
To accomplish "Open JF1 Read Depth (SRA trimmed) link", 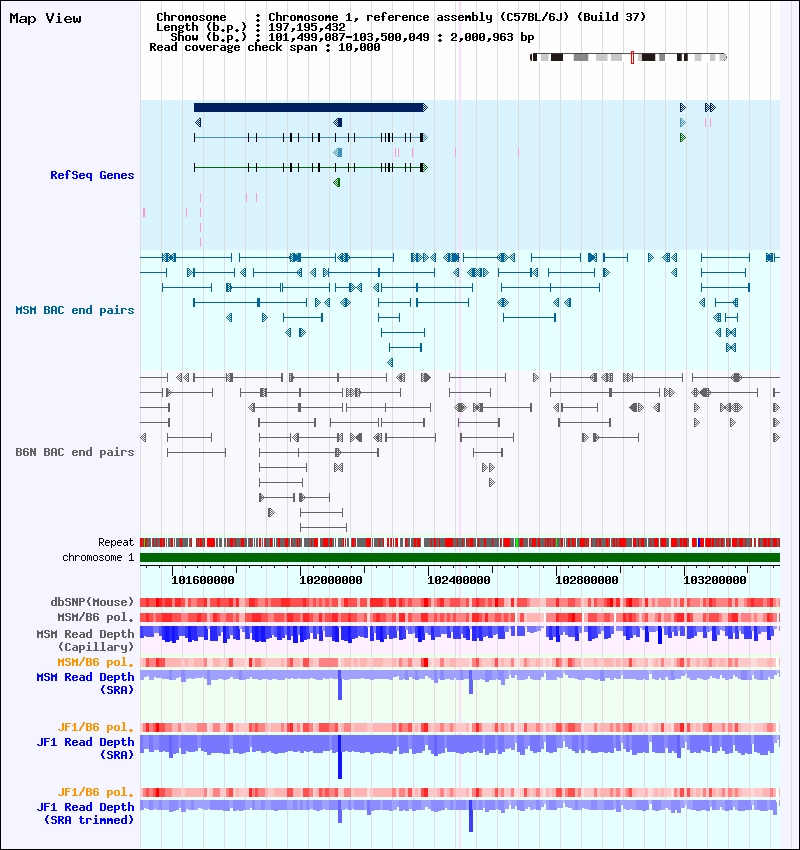I will coord(85,813).
